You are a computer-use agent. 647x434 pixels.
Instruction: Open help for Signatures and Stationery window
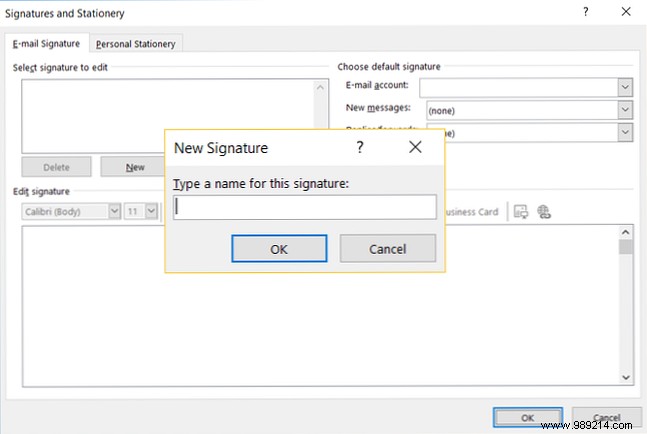click(586, 12)
